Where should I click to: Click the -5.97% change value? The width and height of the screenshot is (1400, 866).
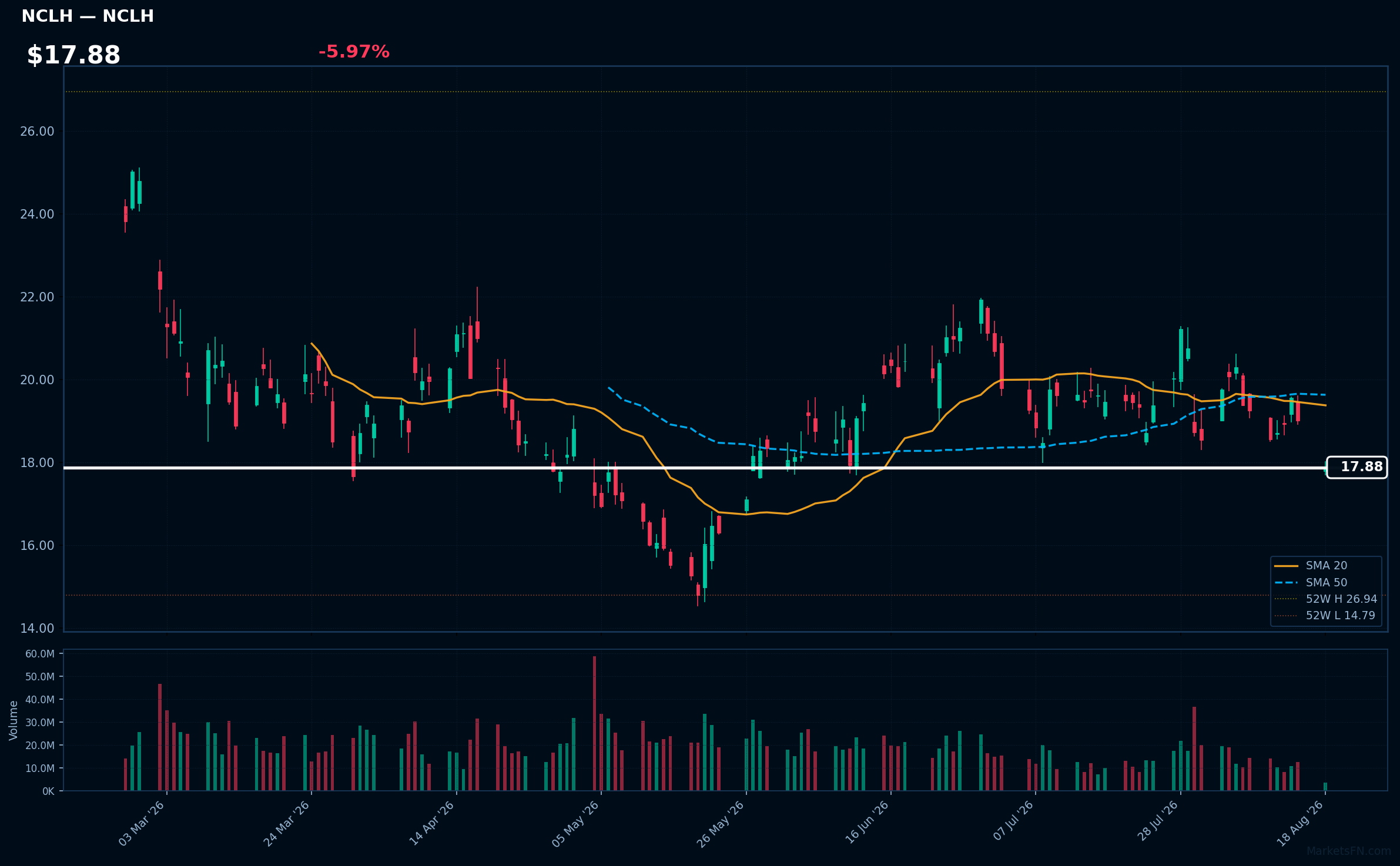354,52
